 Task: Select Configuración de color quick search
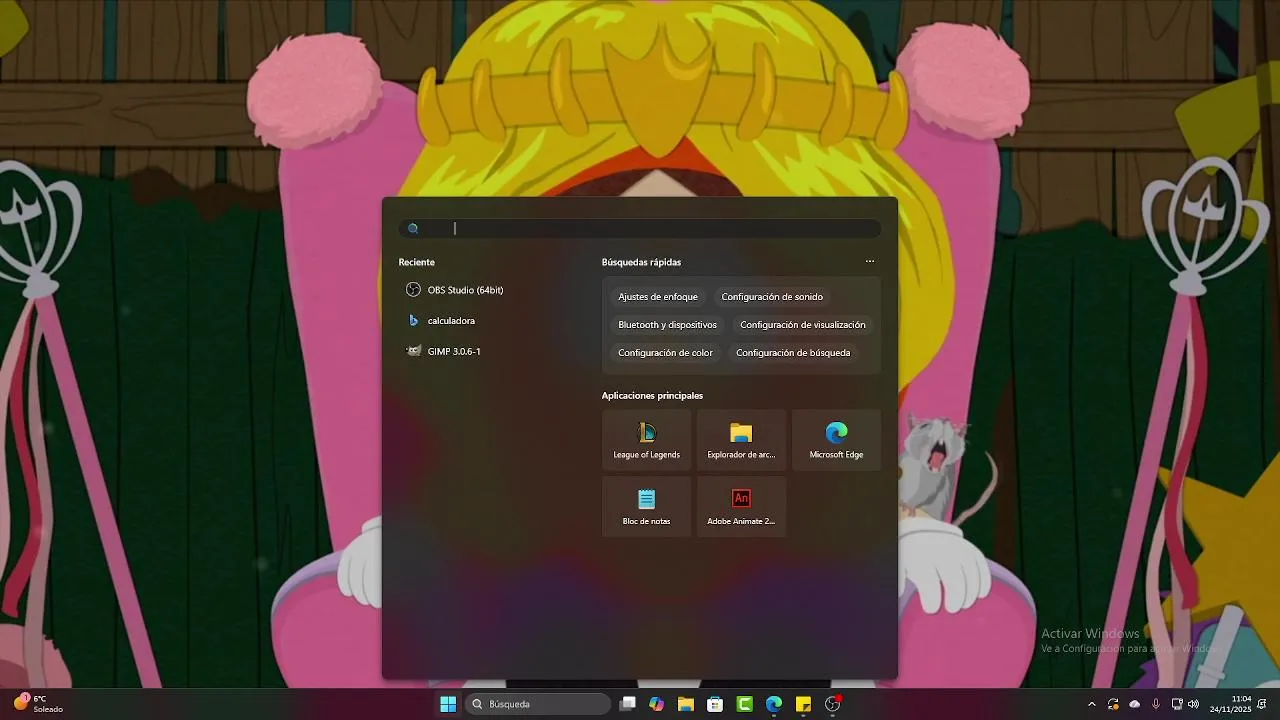(x=665, y=353)
